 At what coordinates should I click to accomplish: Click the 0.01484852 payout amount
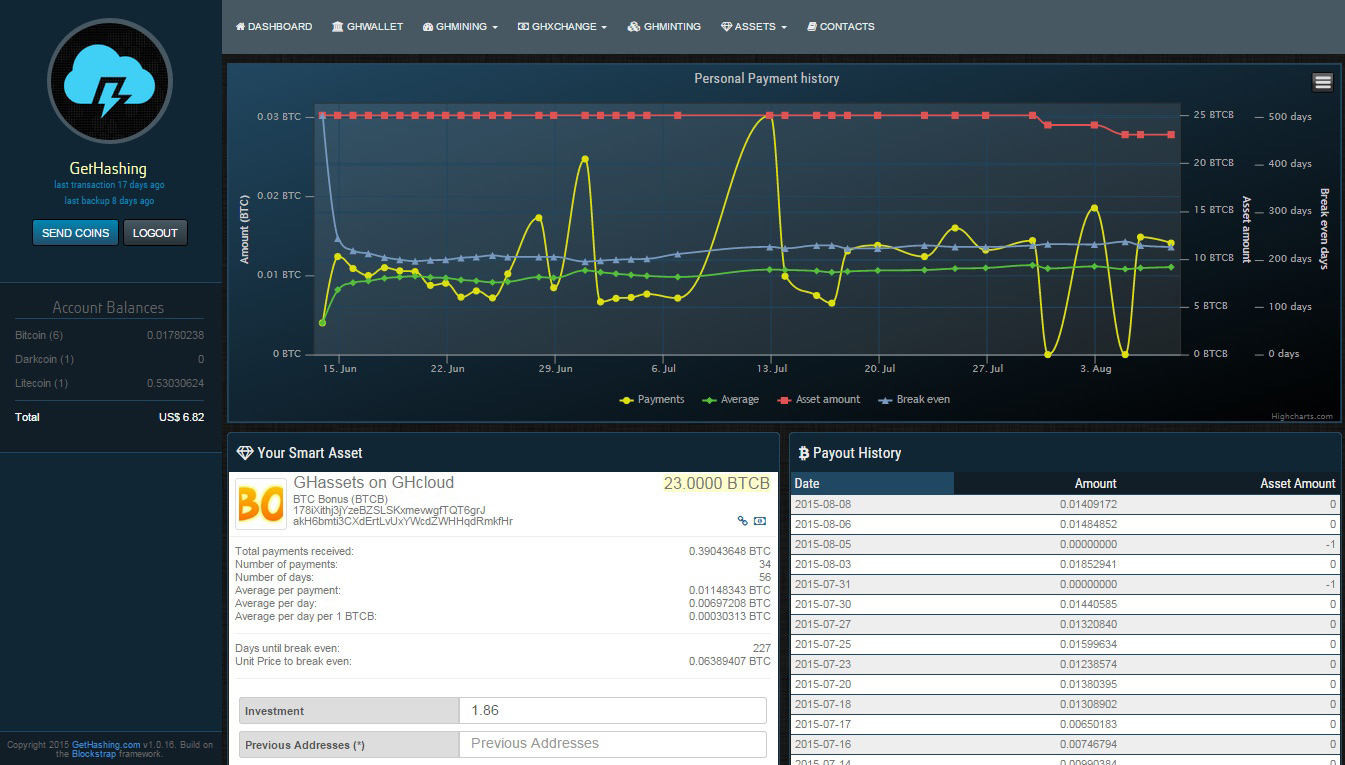coord(1088,525)
